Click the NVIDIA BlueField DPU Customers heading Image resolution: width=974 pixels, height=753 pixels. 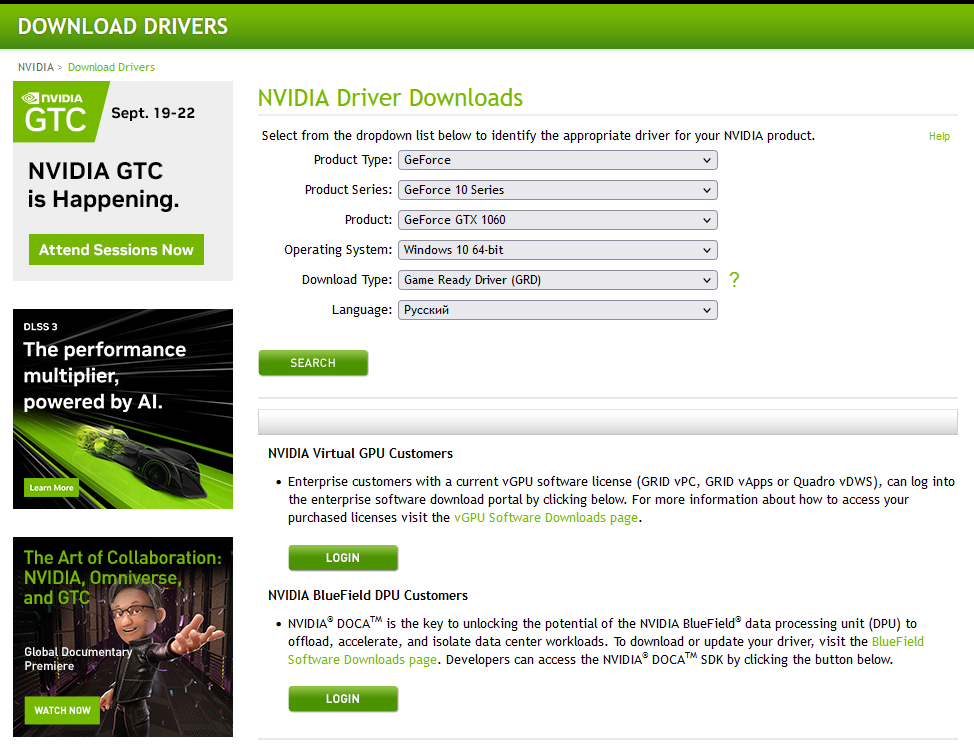click(368, 595)
